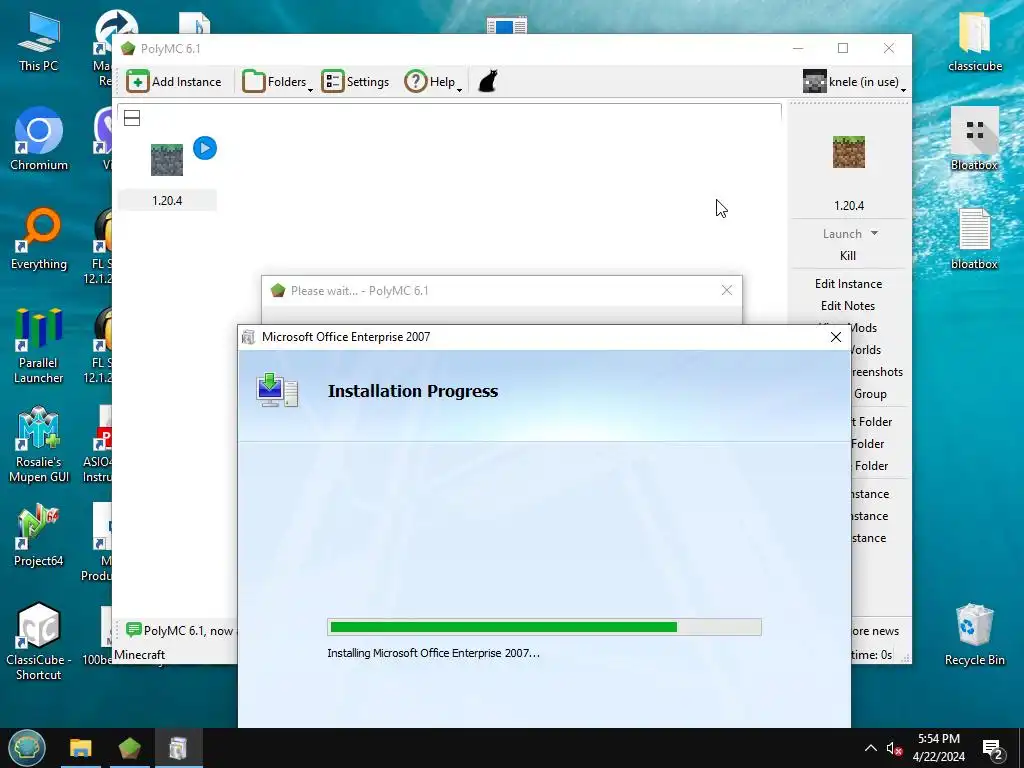Open the Launch dropdown in sidebar
This screenshot has height=768, width=1024.
(874, 233)
